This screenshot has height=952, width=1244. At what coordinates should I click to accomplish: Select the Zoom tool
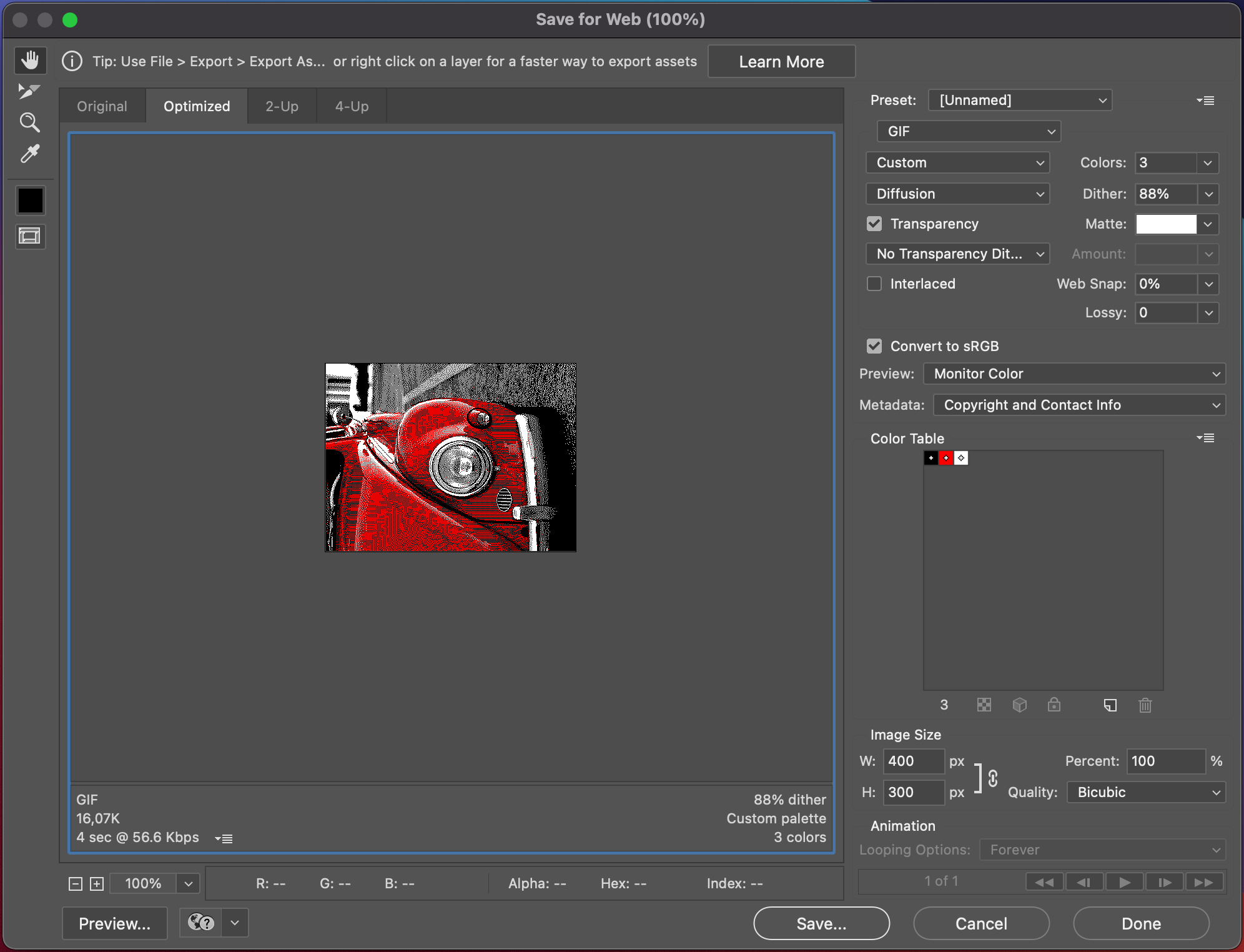pyautogui.click(x=29, y=122)
